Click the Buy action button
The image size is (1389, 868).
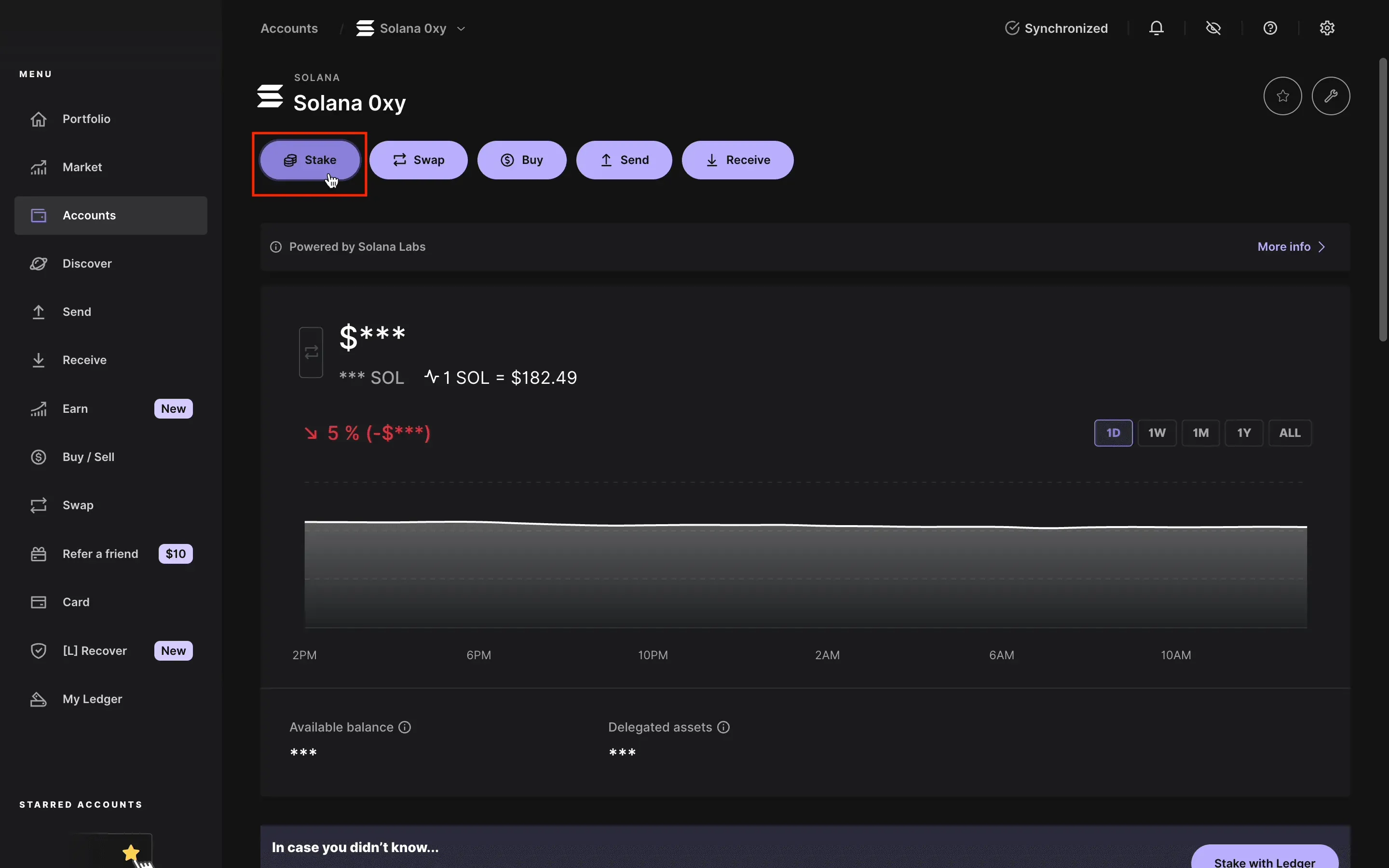[x=522, y=160]
